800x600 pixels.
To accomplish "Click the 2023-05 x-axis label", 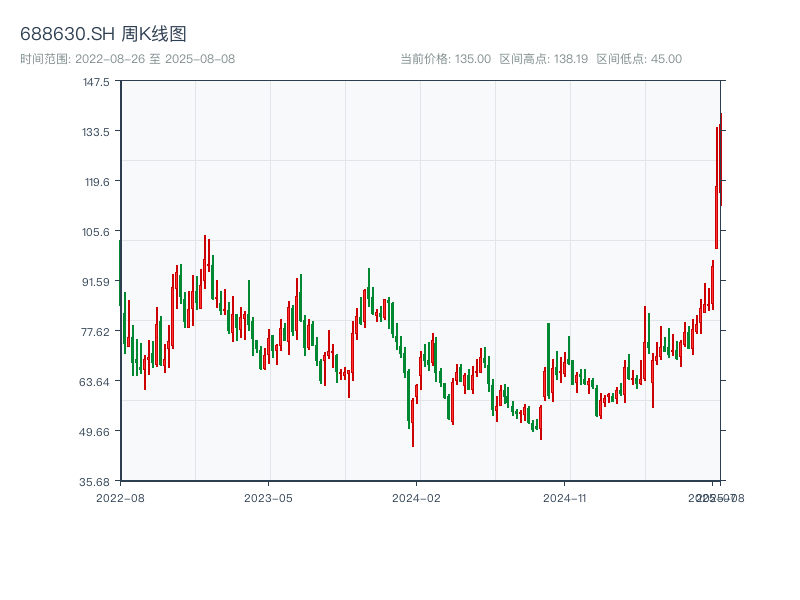I will (268, 498).
